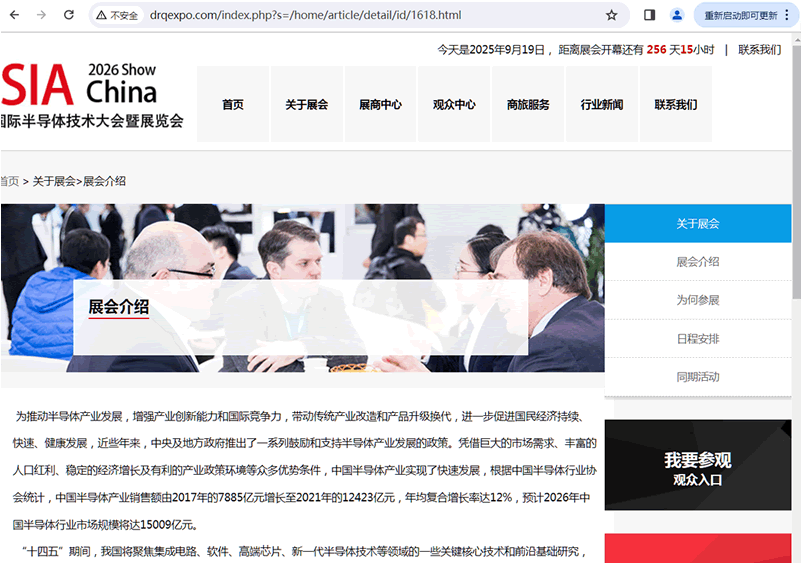
Task: Select 为何参展 in the sidebar
Action: pyautogui.click(x=697, y=300)
